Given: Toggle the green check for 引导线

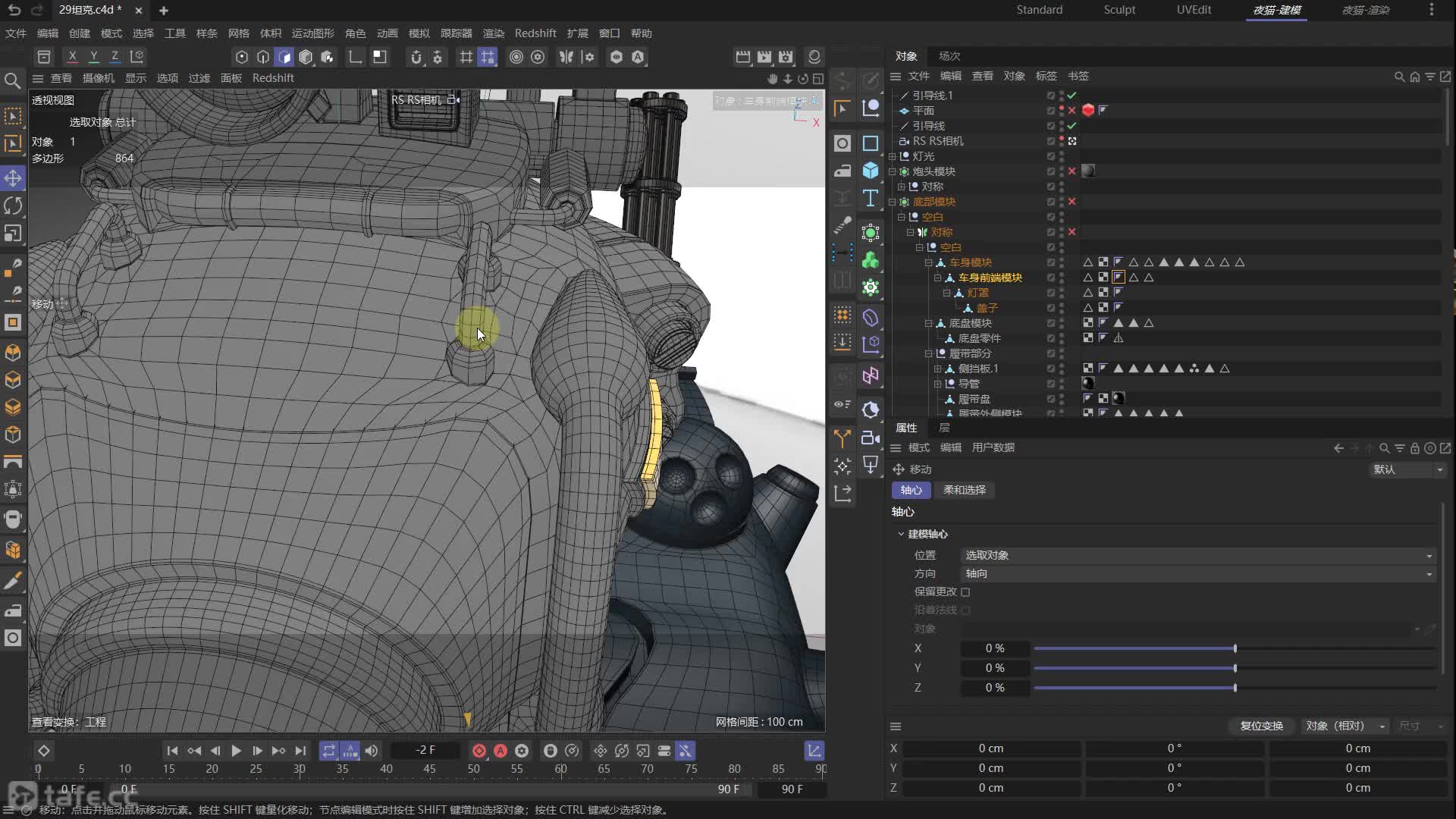Looking at the screenshot, I should pyautogui.click(x=1072, y=126).
